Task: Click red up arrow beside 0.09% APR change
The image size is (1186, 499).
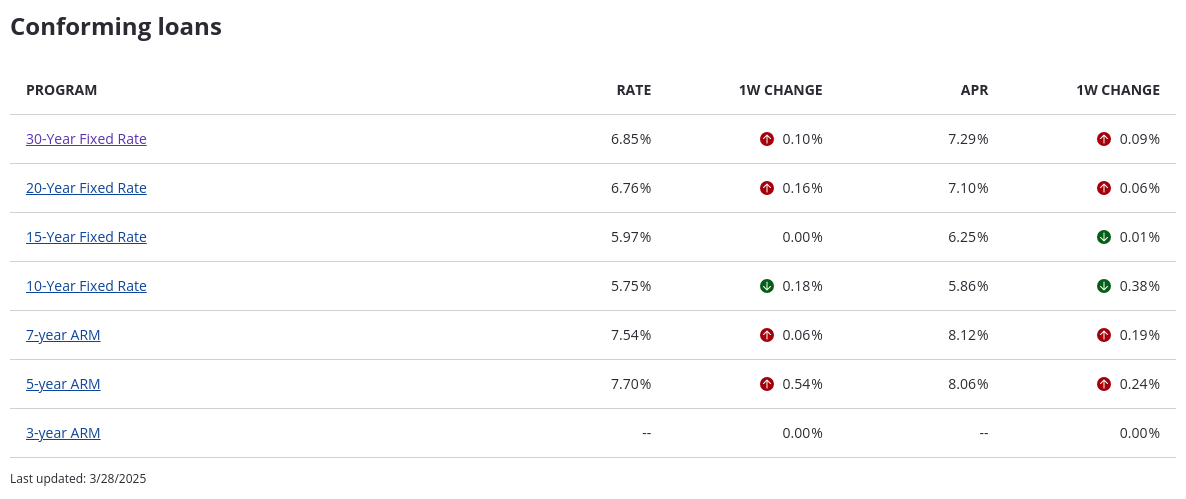Action: [x=1104, y=139]
